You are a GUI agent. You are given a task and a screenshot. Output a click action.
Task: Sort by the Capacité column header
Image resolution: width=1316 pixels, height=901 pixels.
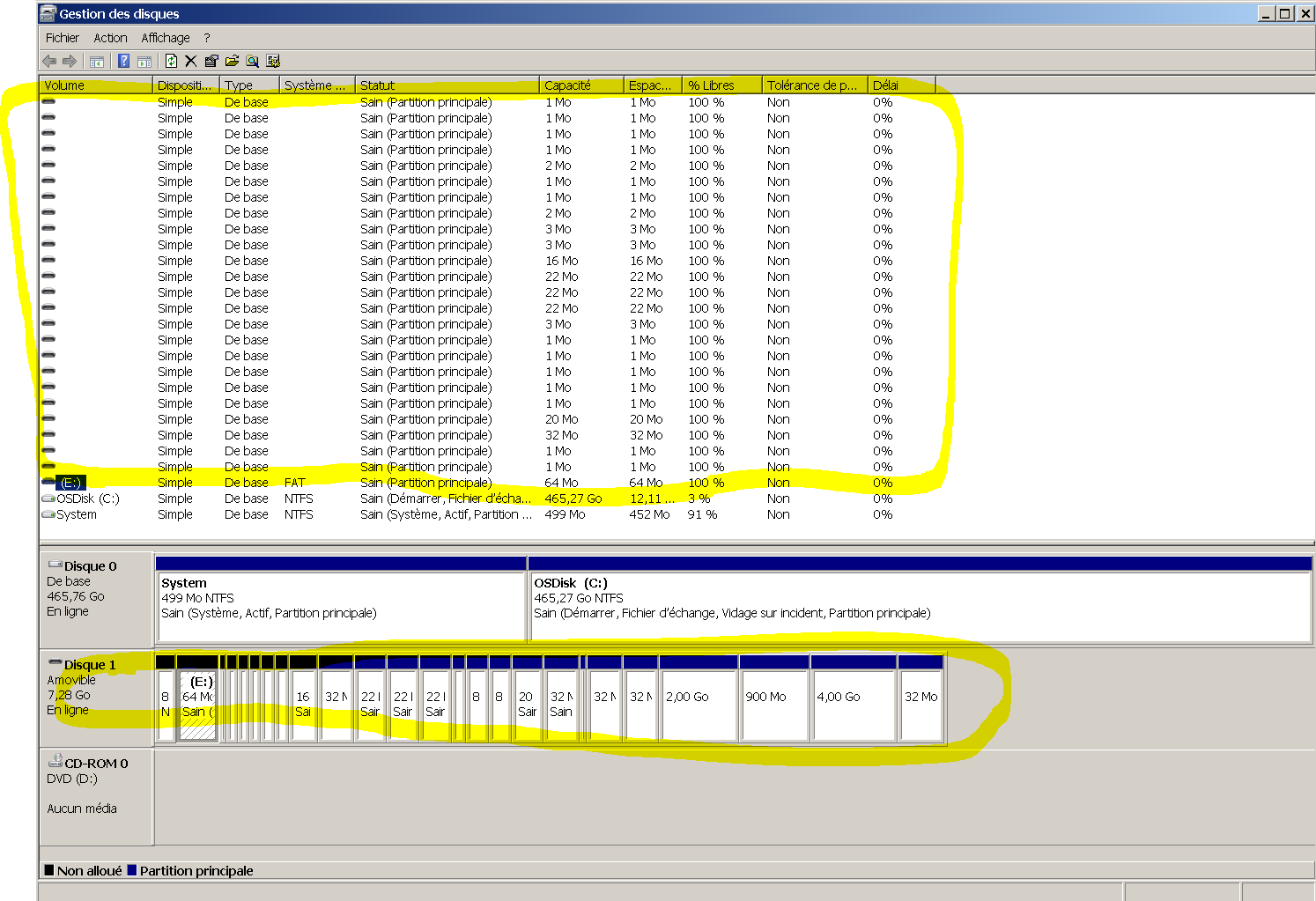(x=581, y=85)
